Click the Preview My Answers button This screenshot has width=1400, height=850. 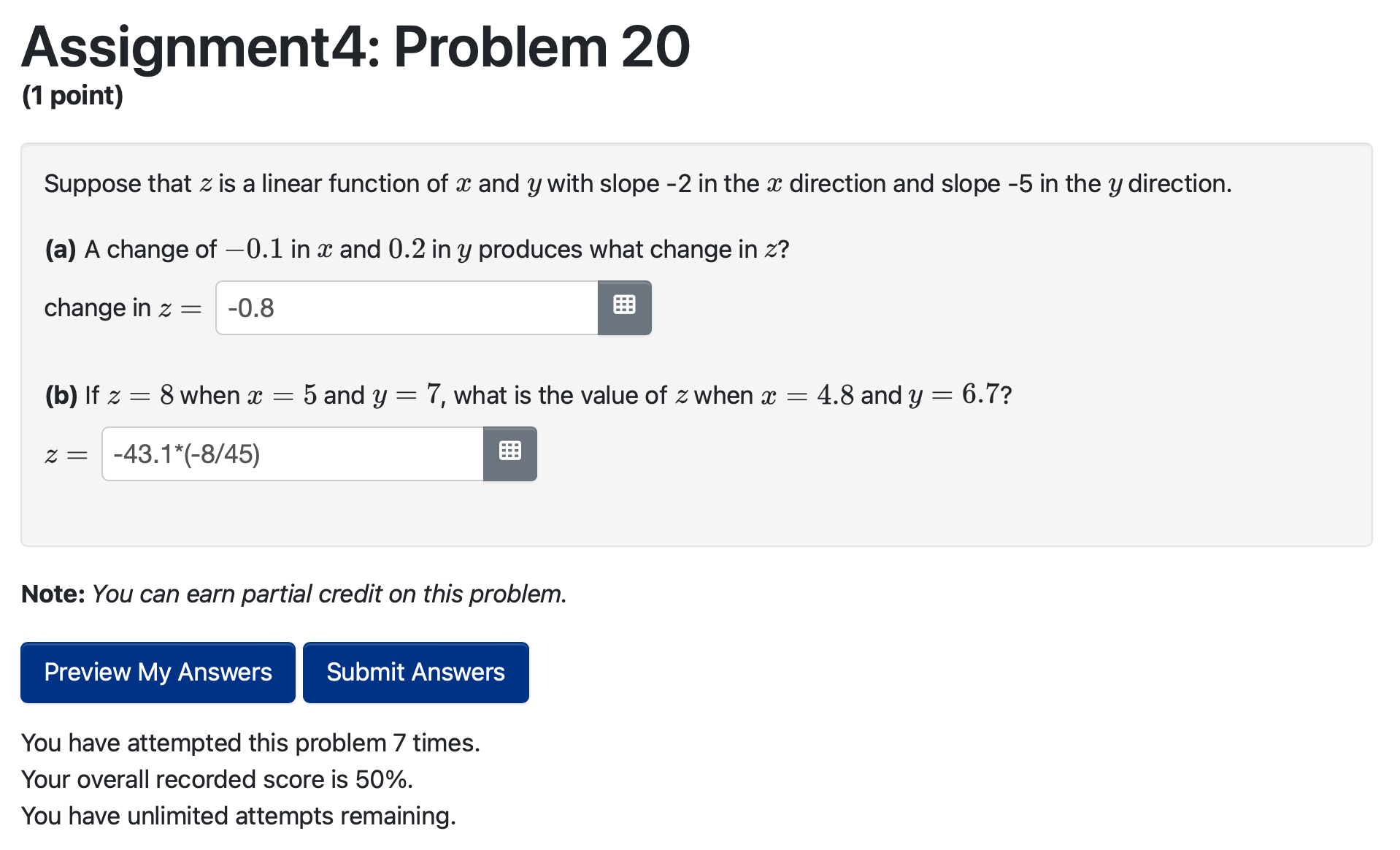[x=157, y=672]
